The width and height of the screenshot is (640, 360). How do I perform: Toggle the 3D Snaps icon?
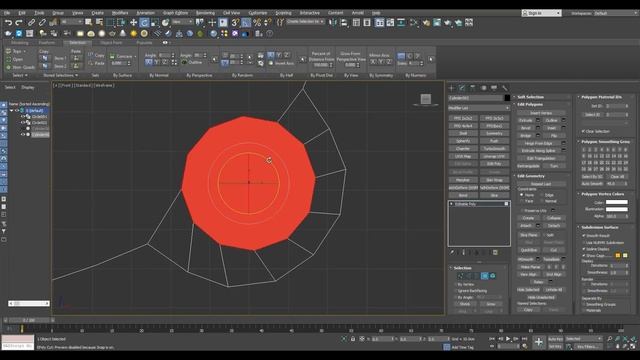pos(235,23)
